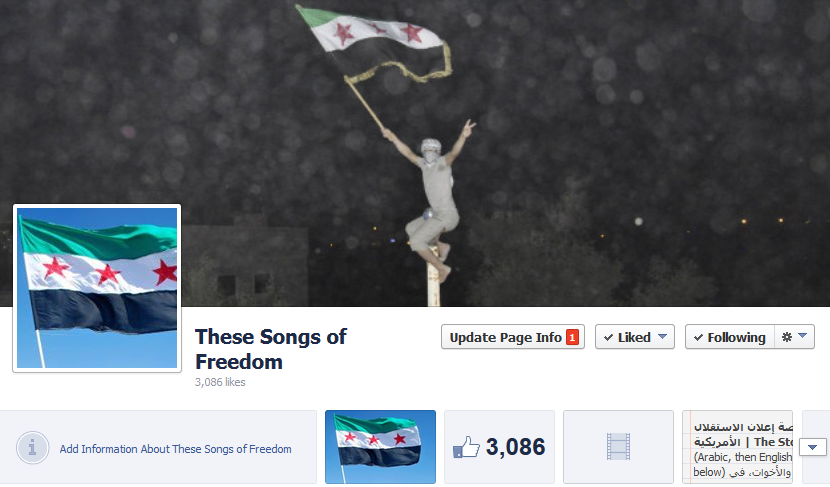Click Update Page Info button

512,337
